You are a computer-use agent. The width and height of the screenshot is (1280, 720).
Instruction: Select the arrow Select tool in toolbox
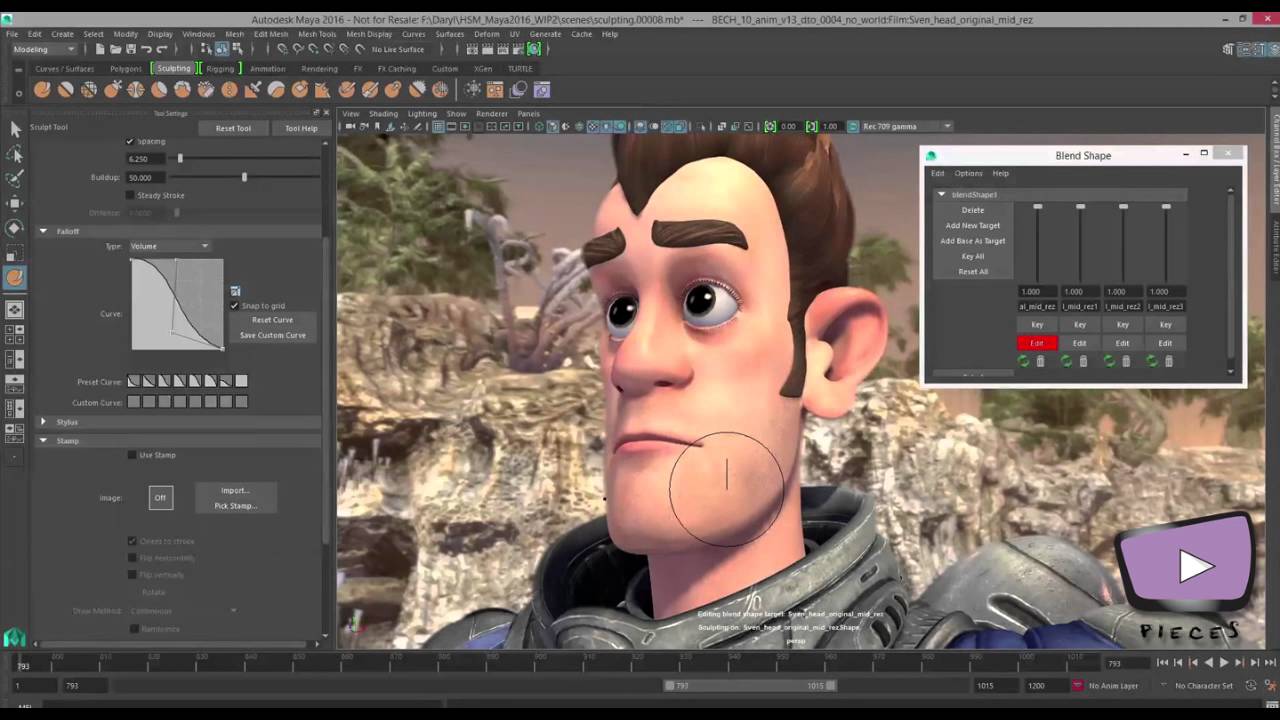tap(15, 129)
